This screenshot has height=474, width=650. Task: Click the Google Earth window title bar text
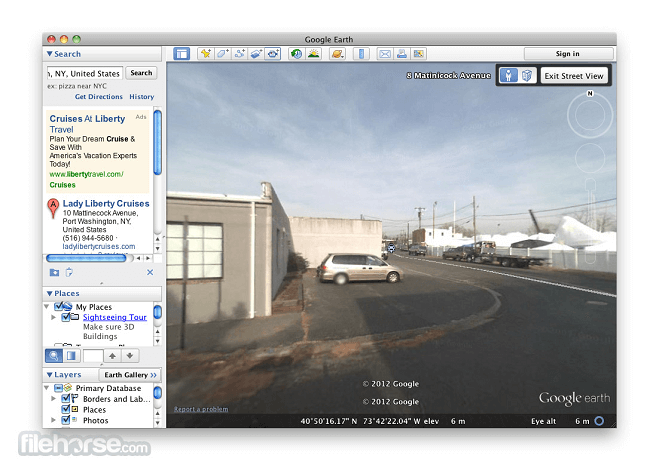coord(329,39)
